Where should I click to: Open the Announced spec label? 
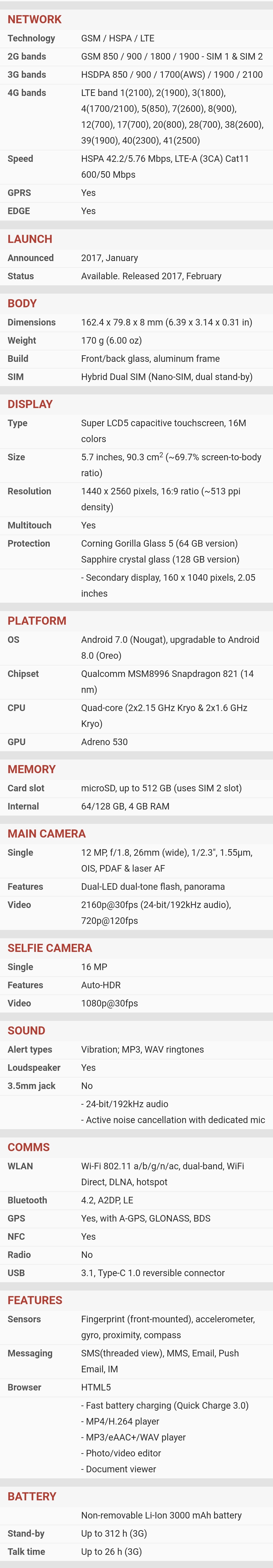(31, 258)
